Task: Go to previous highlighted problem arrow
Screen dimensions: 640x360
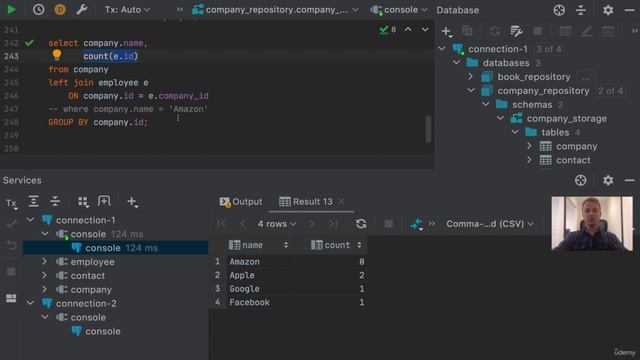Action: tap(408, 29)
